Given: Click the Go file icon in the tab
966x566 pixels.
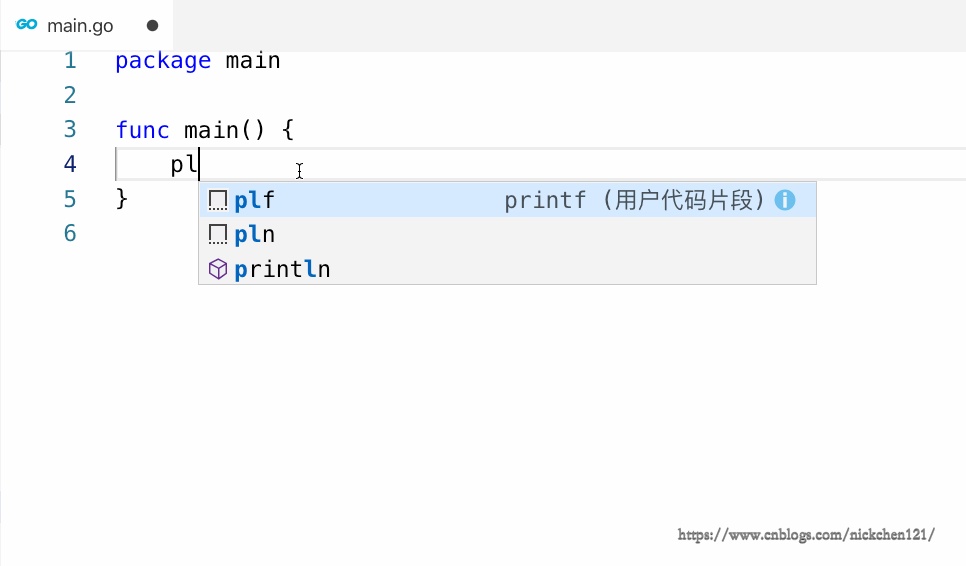Looking at the screenshot, I should [27, 25].
